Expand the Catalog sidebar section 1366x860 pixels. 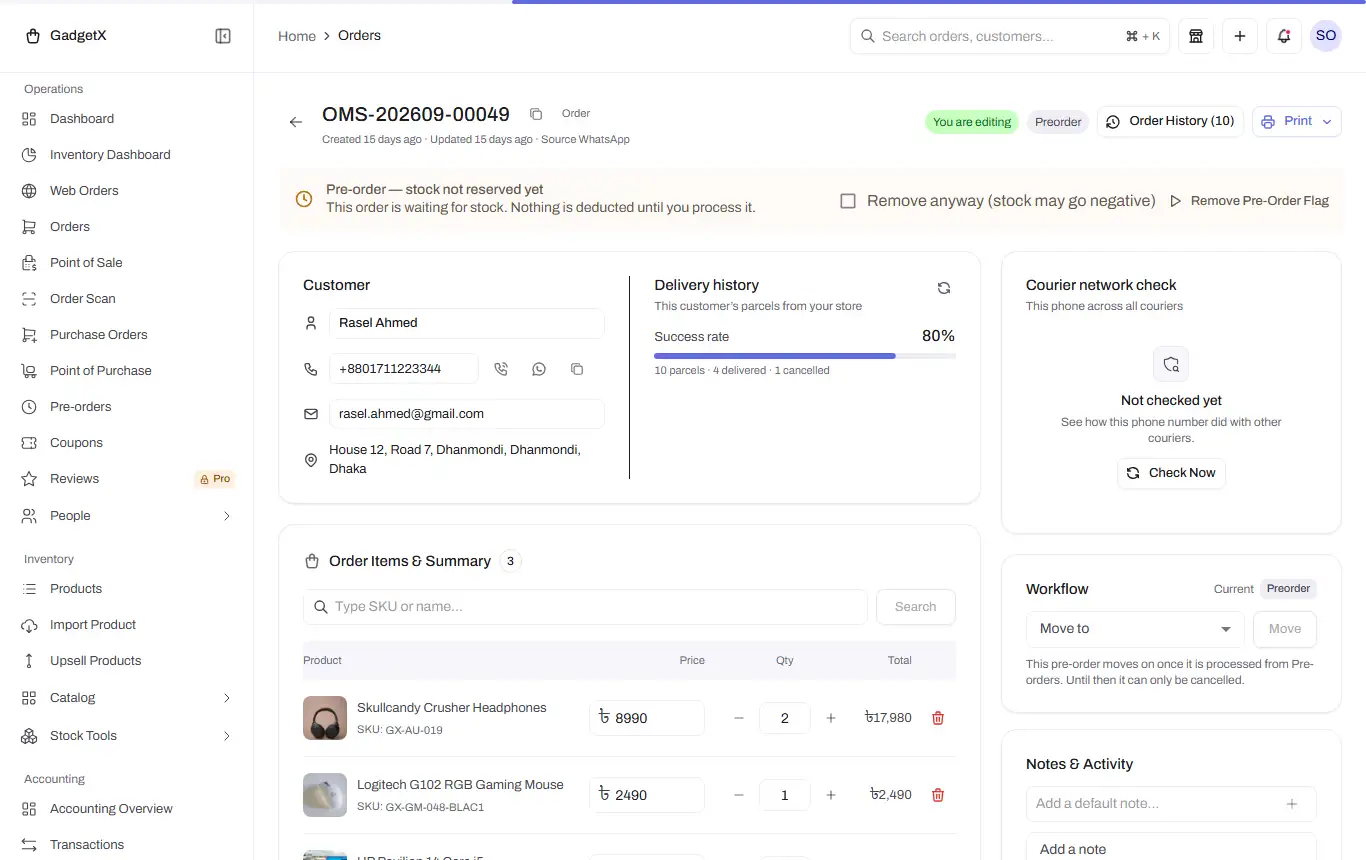tap(128, 698)
